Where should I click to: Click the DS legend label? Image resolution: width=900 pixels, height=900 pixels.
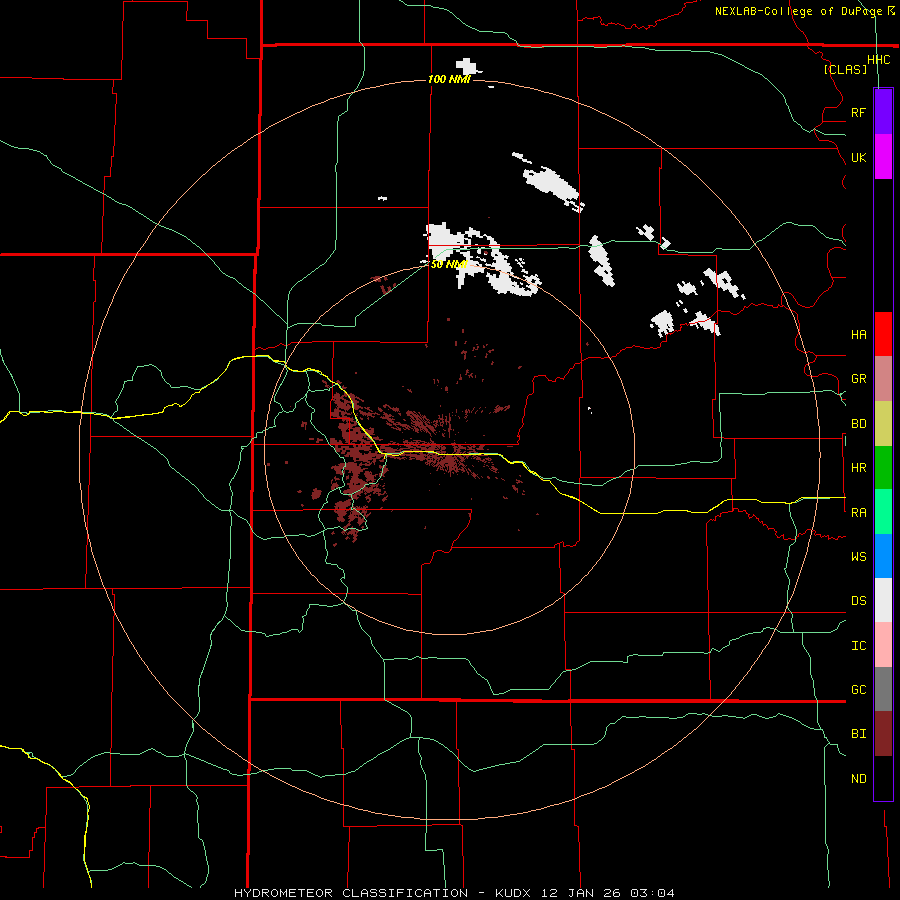(x=858, y=600)
